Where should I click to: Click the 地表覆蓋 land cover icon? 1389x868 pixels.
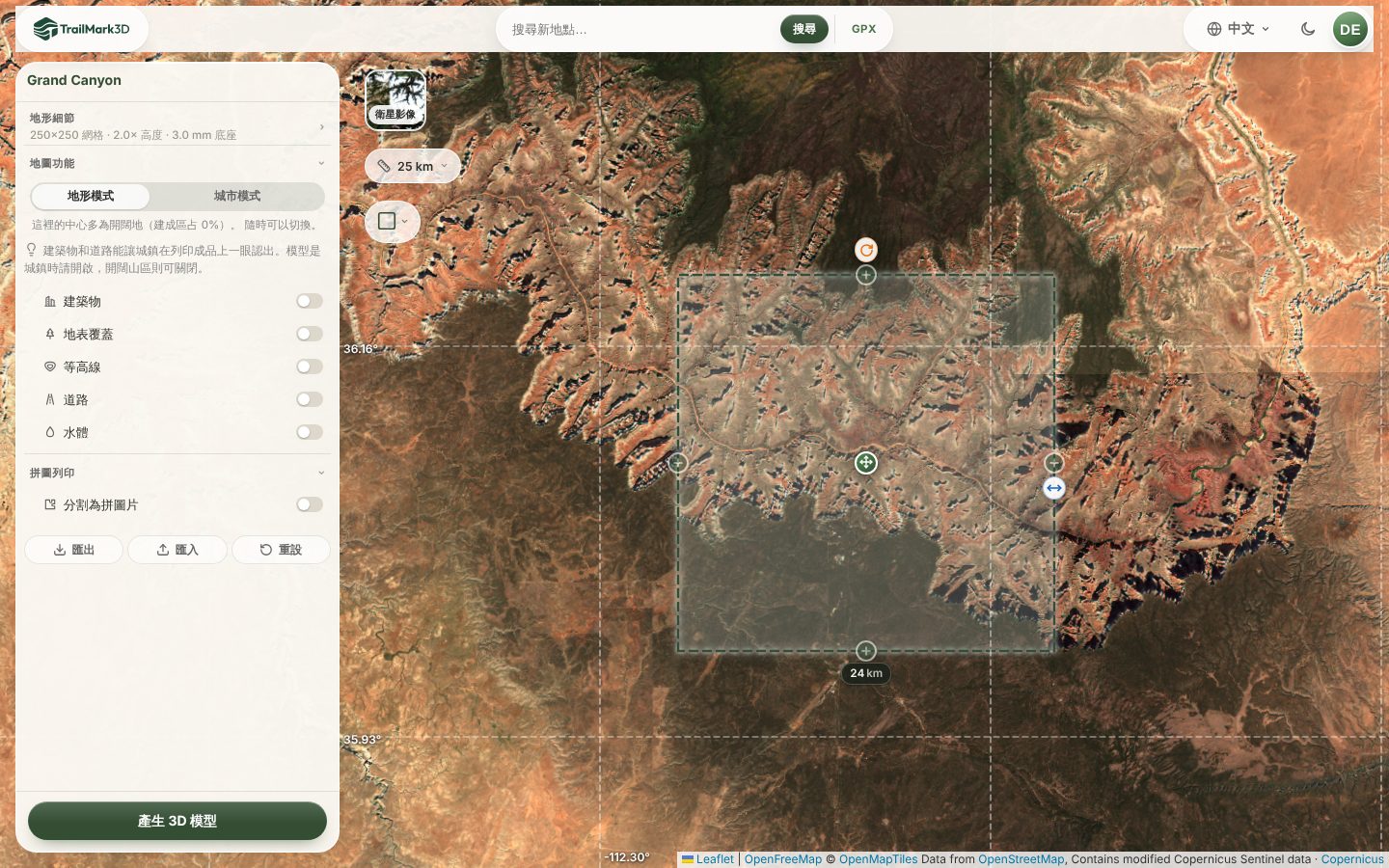tap(50, 335)
